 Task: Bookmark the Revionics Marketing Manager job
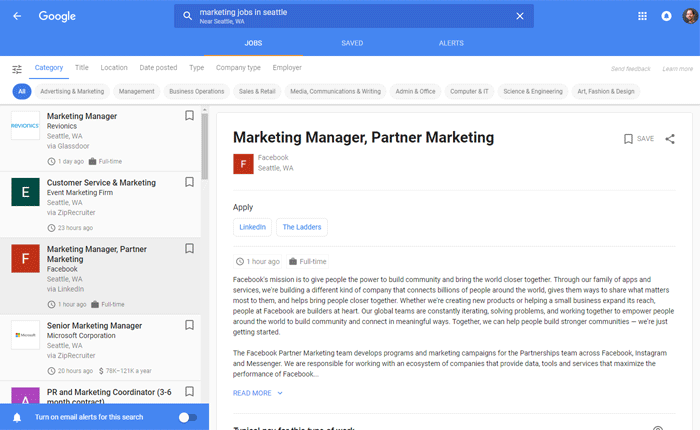tap(189, 116)
